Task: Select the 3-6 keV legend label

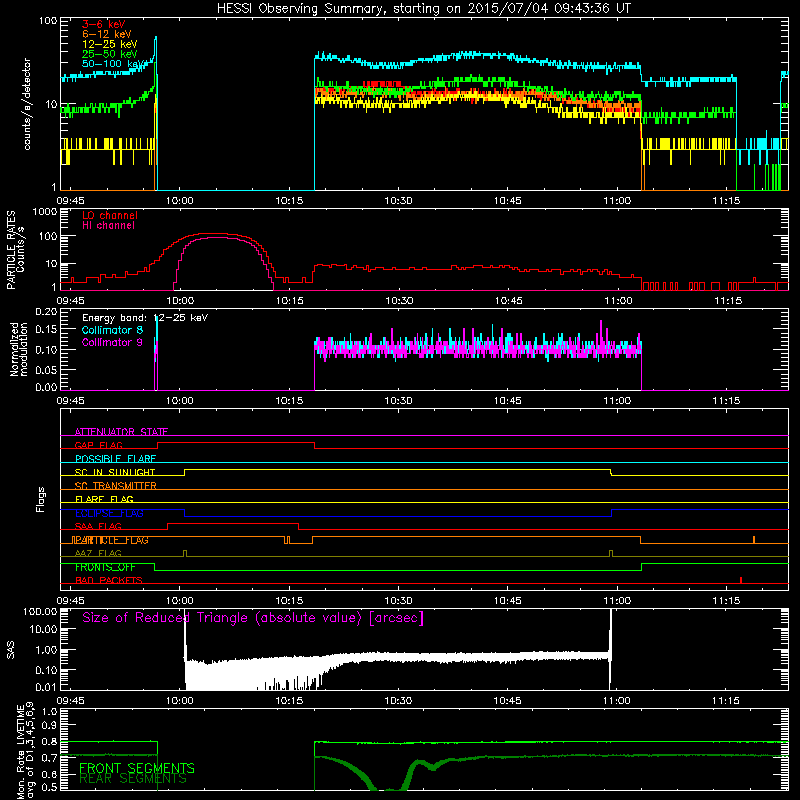Action: click(104, 24)
